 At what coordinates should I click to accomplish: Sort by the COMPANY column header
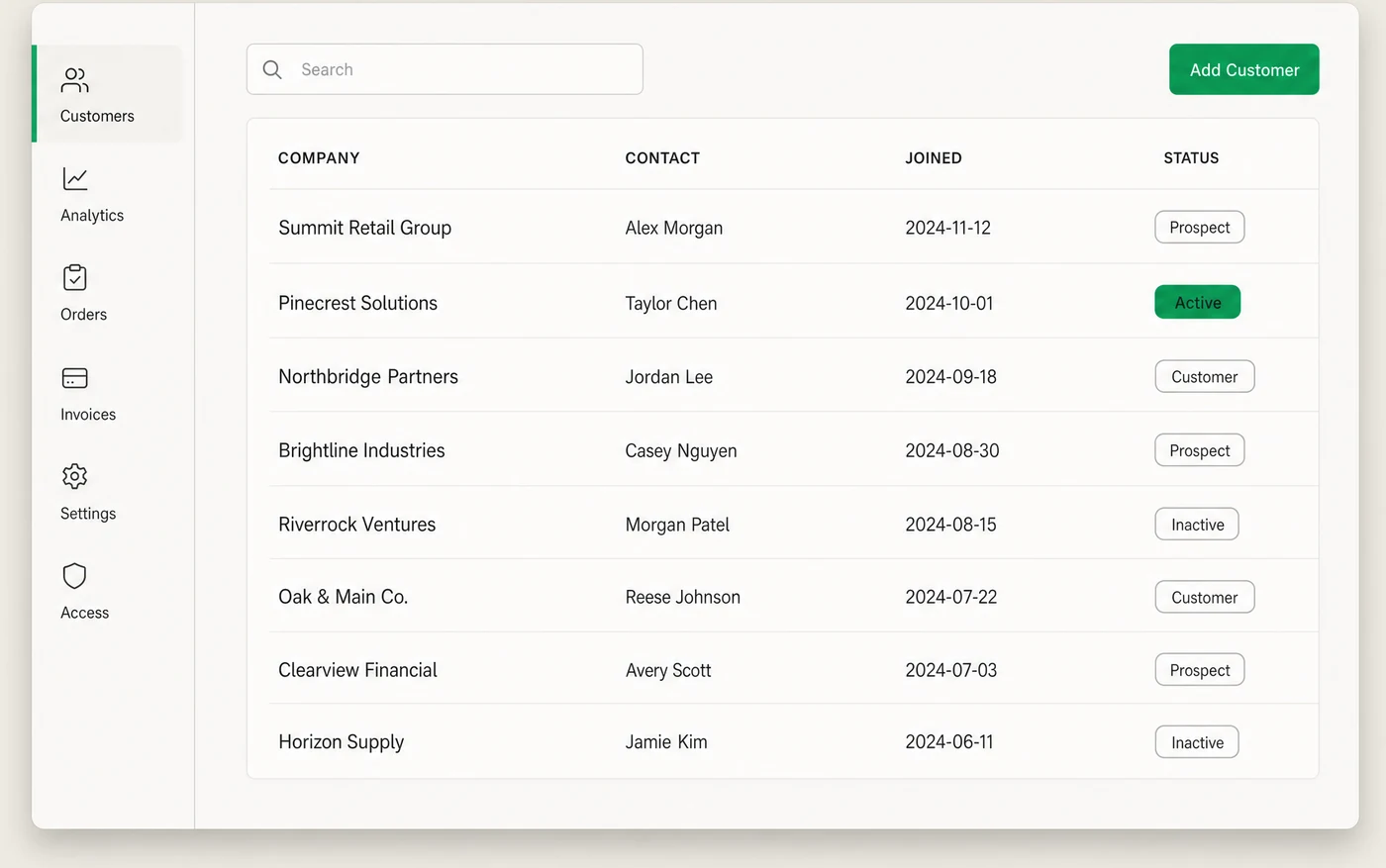pyautogui.click(x=319, y=158)
